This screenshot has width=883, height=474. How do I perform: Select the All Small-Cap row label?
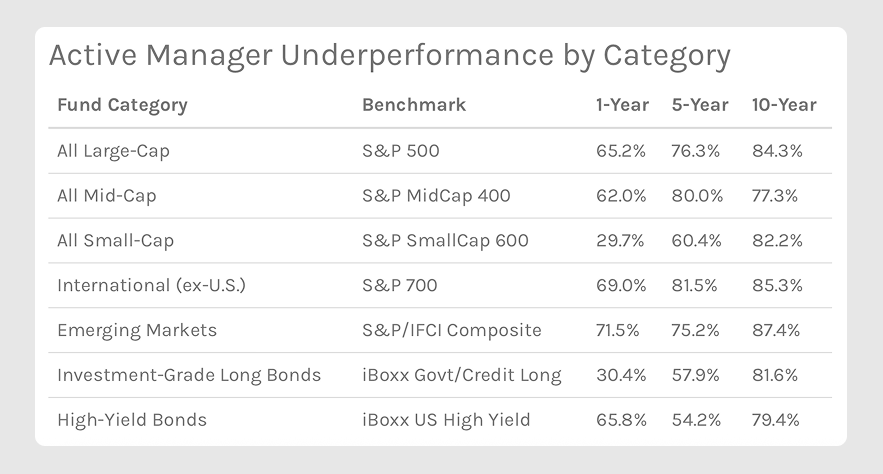coord(112,241)
